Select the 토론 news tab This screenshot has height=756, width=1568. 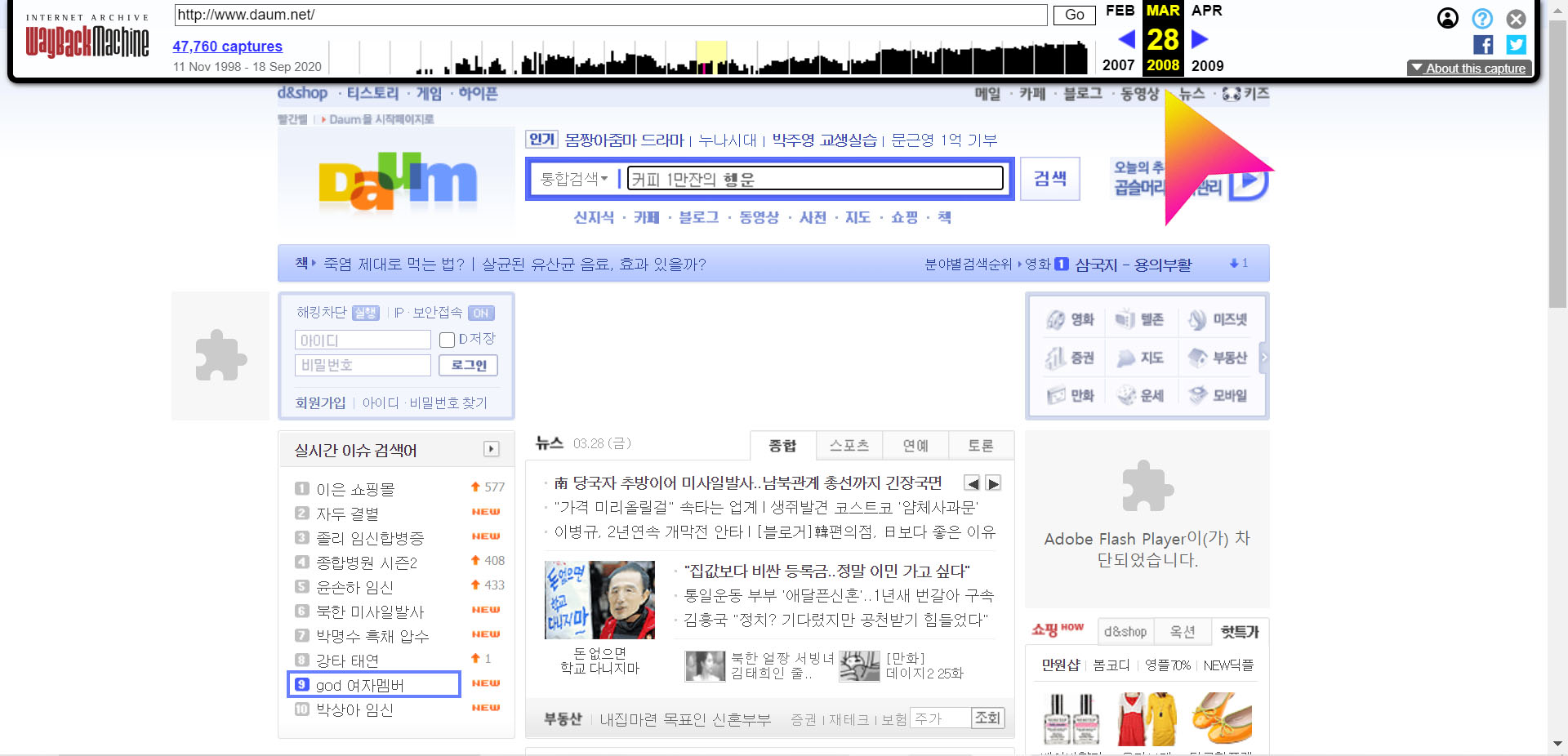pyautogui.click(x=981, y=446)
